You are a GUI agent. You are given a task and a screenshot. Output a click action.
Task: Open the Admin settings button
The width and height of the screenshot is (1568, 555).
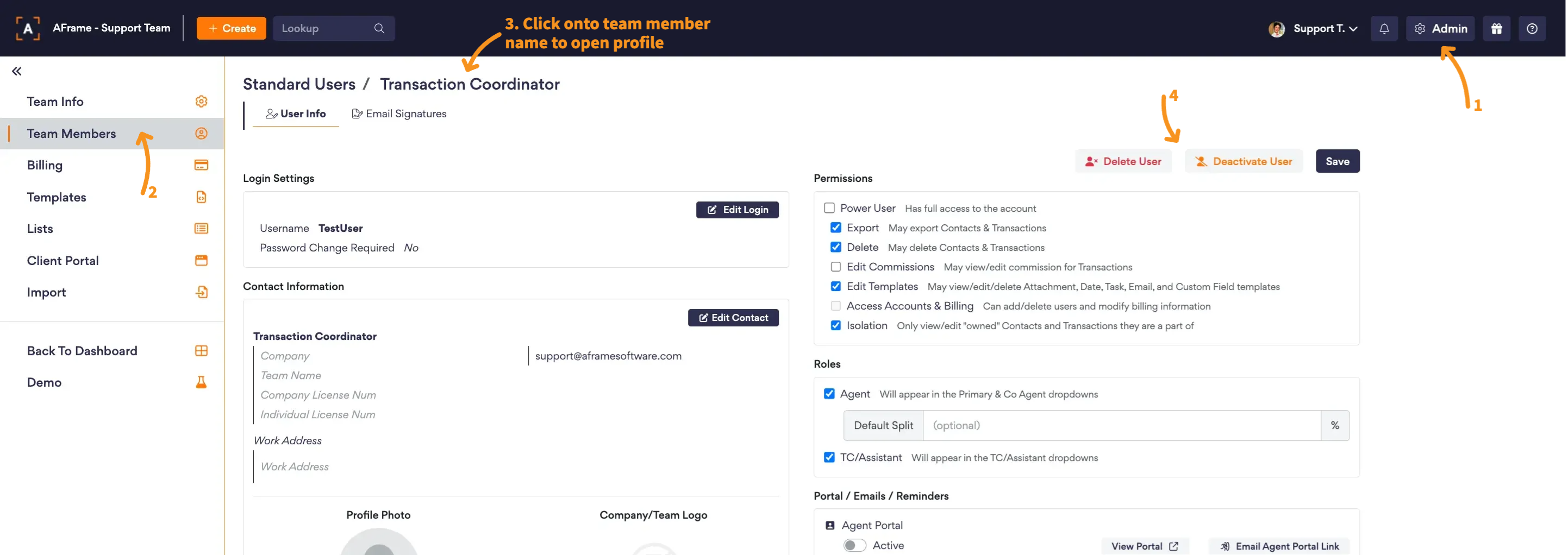click(x=1440, y=29)
